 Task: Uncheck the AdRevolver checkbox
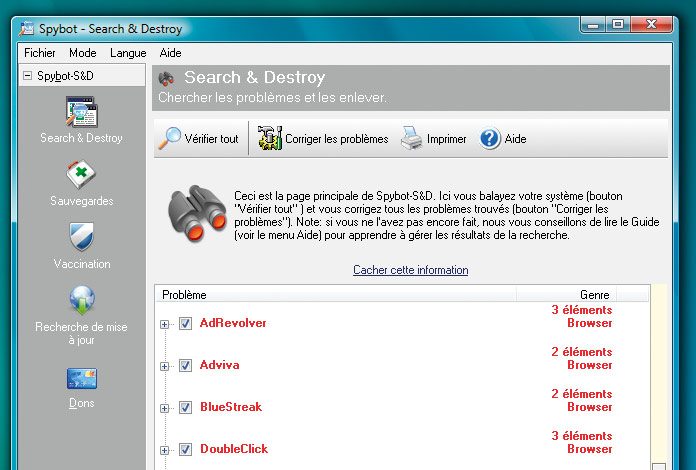coord(185,324)
